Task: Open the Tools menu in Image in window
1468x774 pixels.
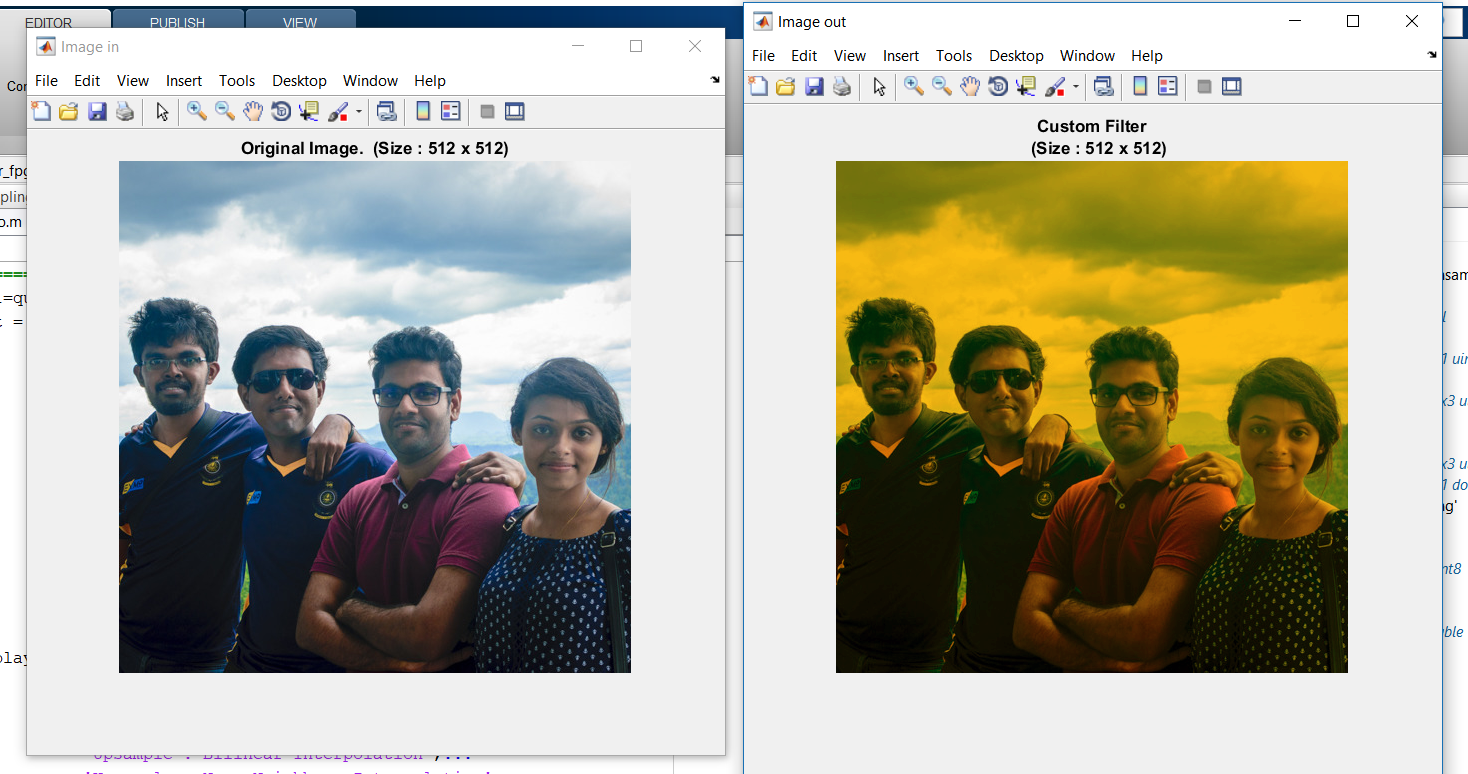Action: click(237, 81)
